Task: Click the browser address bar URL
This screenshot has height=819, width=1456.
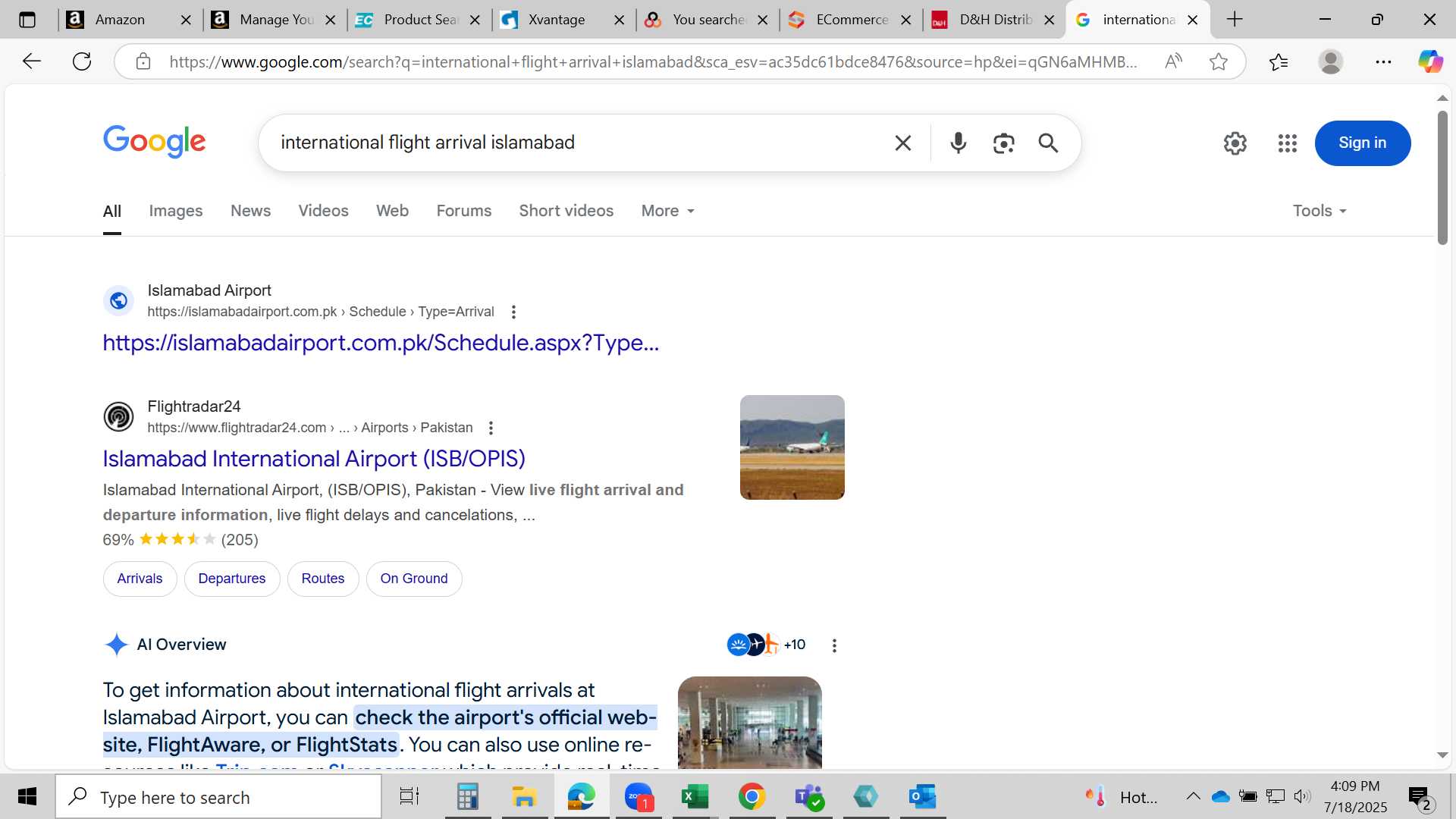Action: (653, 61)
